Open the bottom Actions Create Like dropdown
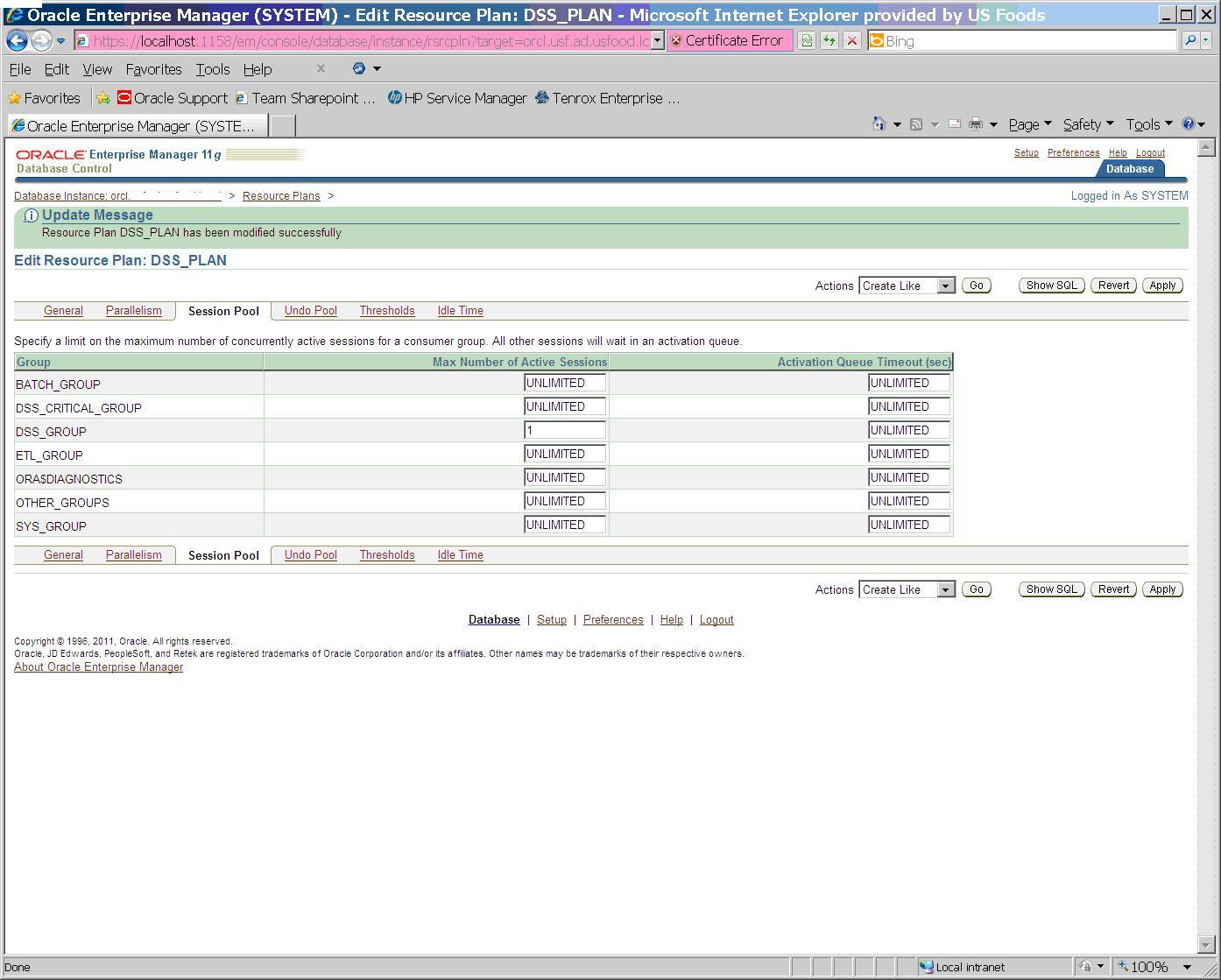 coord(907,589)
